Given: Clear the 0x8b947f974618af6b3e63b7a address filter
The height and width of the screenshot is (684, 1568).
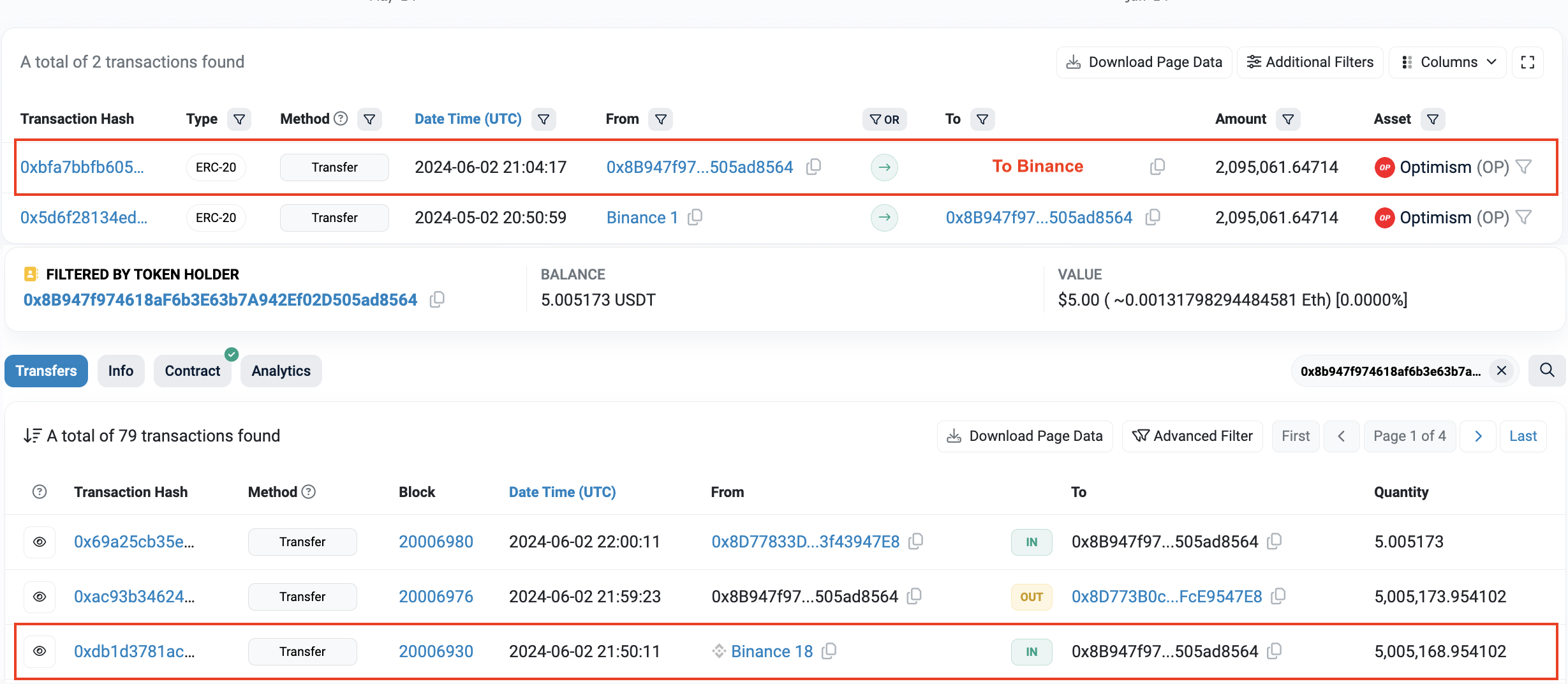Looking at the screenshot, I should point(1502,371).
